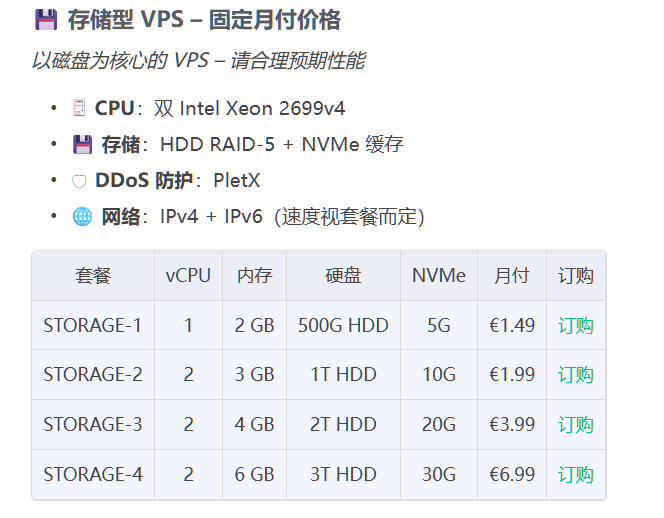Image resolution: width=664 pixels, height=518 pixels.
Task: Click 订购 for the STORAGE-3 plan
Action: click(575, 425)
